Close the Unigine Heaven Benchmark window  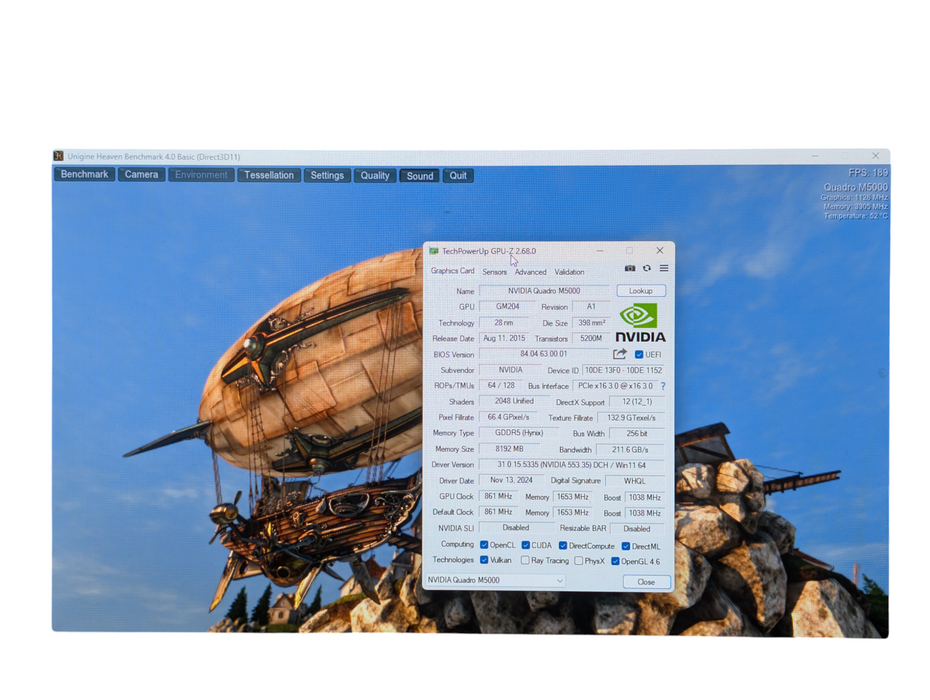click(x=875, y=155)
